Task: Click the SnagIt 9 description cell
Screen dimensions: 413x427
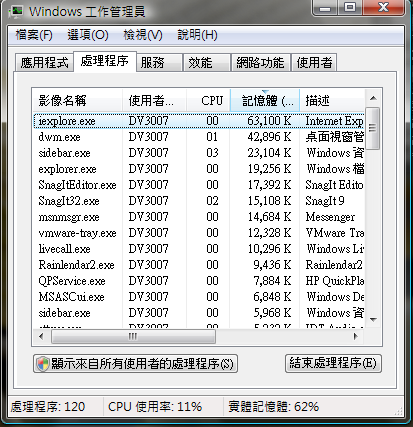Action: [325, 201]
